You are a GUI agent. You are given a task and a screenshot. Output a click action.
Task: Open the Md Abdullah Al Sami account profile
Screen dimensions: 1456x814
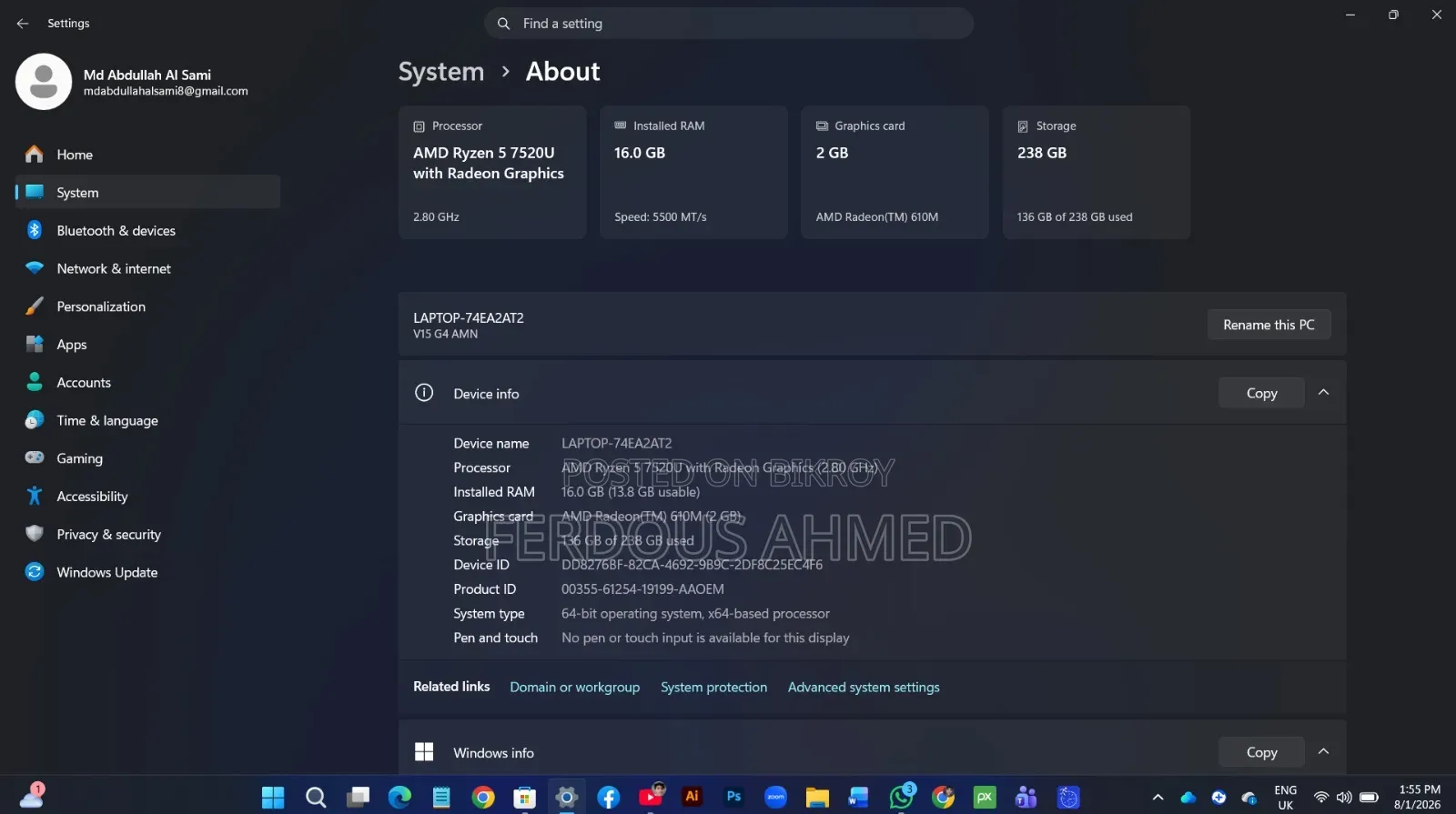point(132,82)
